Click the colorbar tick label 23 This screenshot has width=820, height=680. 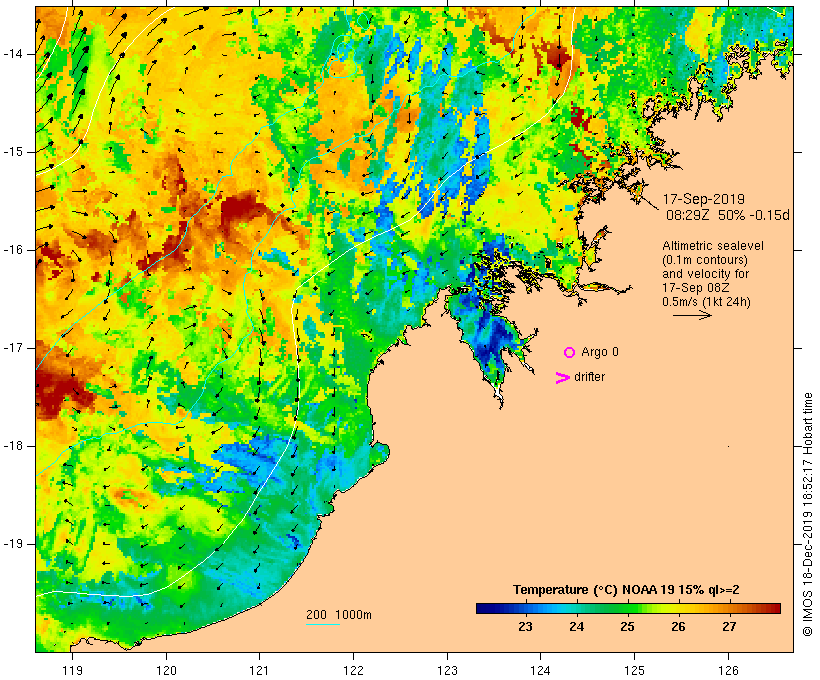[526, 627]
